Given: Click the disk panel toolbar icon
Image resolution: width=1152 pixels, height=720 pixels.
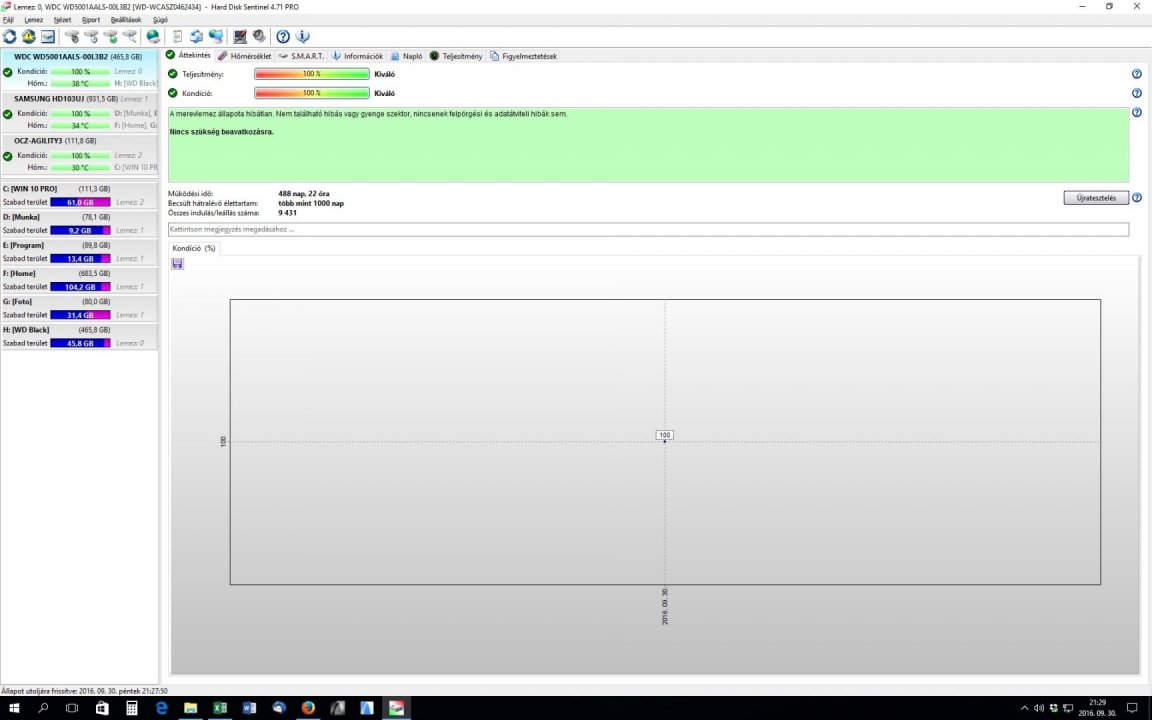Looking at the screenshot, I should [48, 36].
